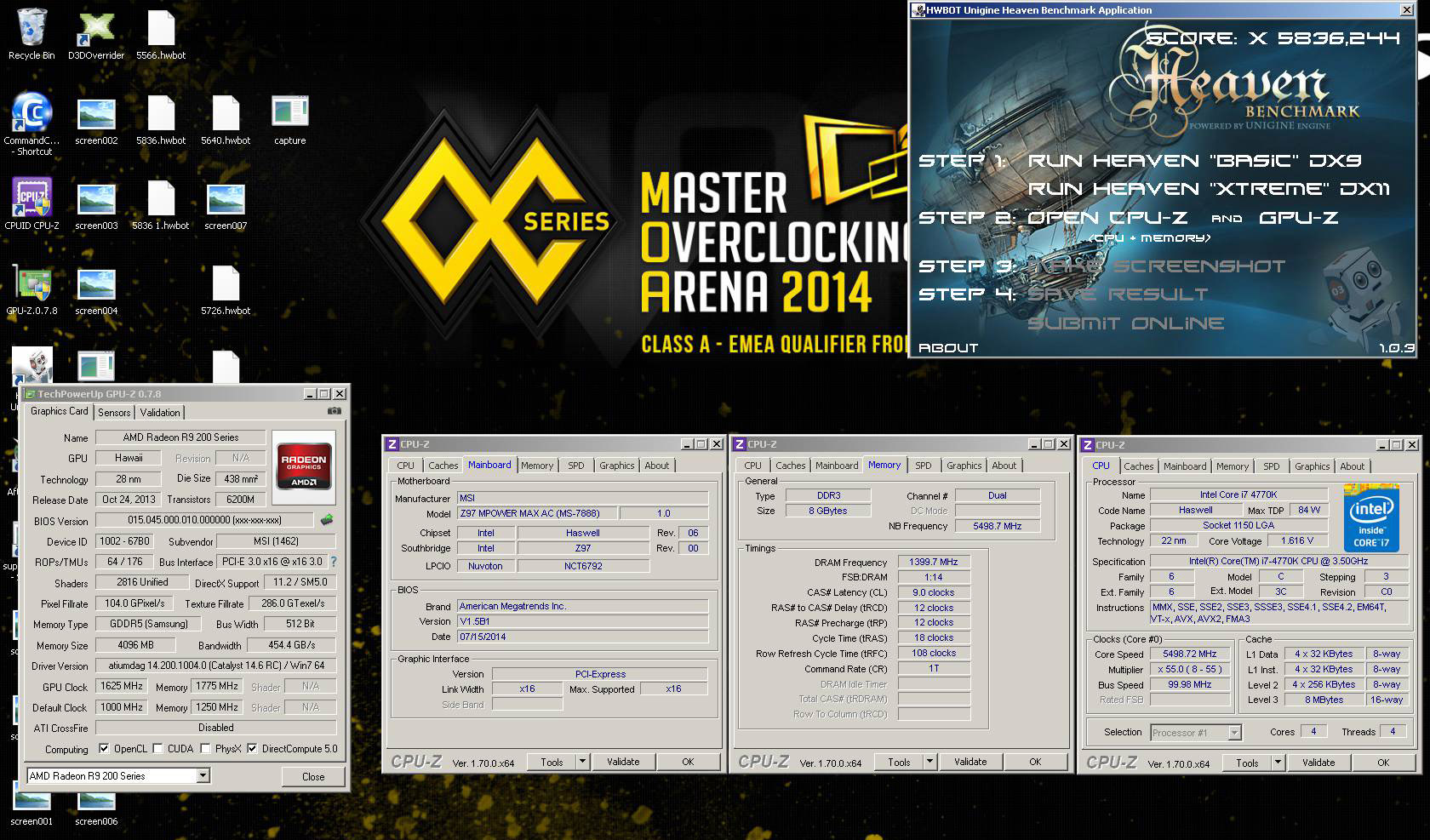Select the 5726.hwbot desktop file

[226, 289]
